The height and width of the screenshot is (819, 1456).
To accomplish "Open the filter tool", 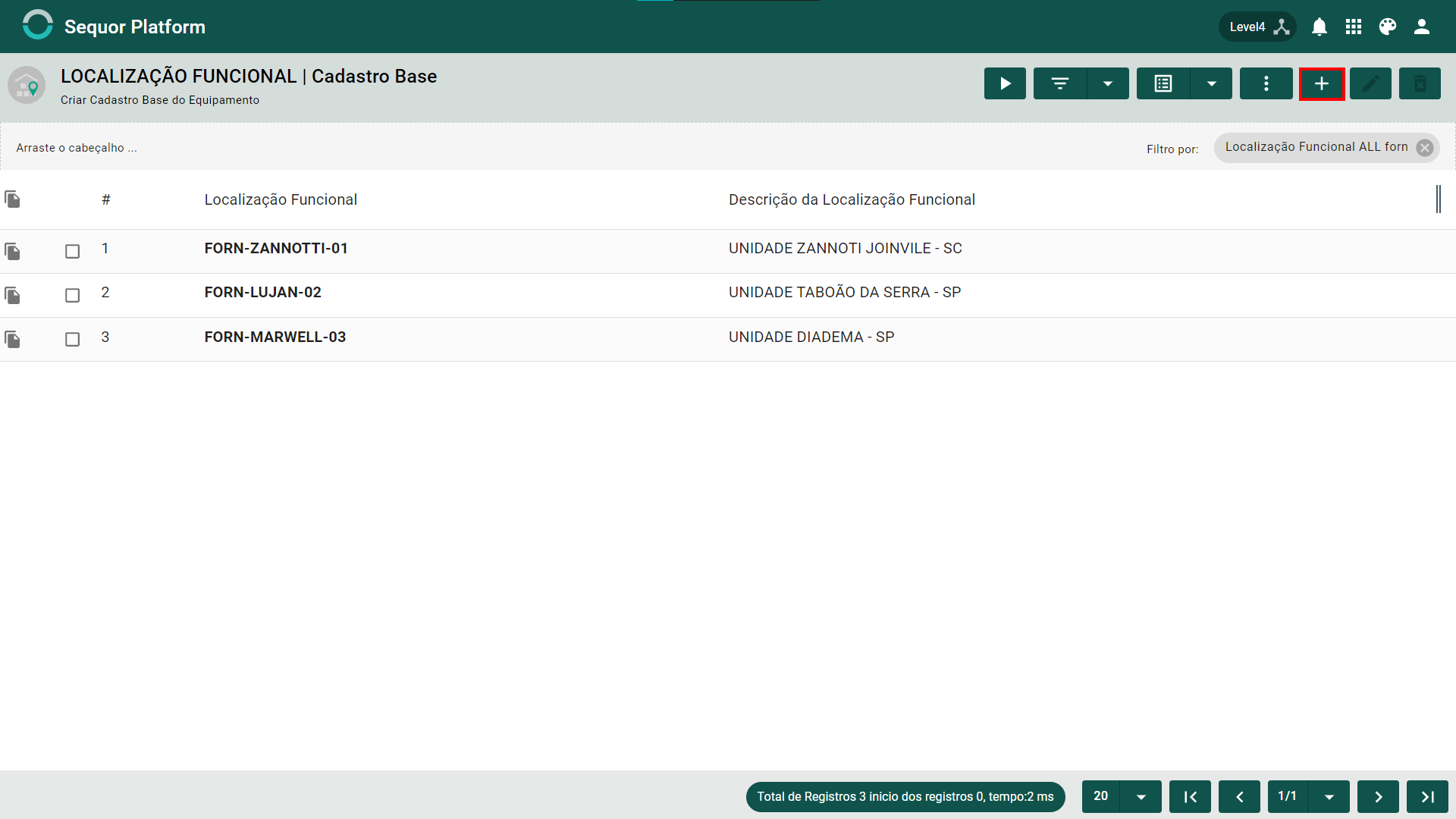I will [x=1060, y=83].
